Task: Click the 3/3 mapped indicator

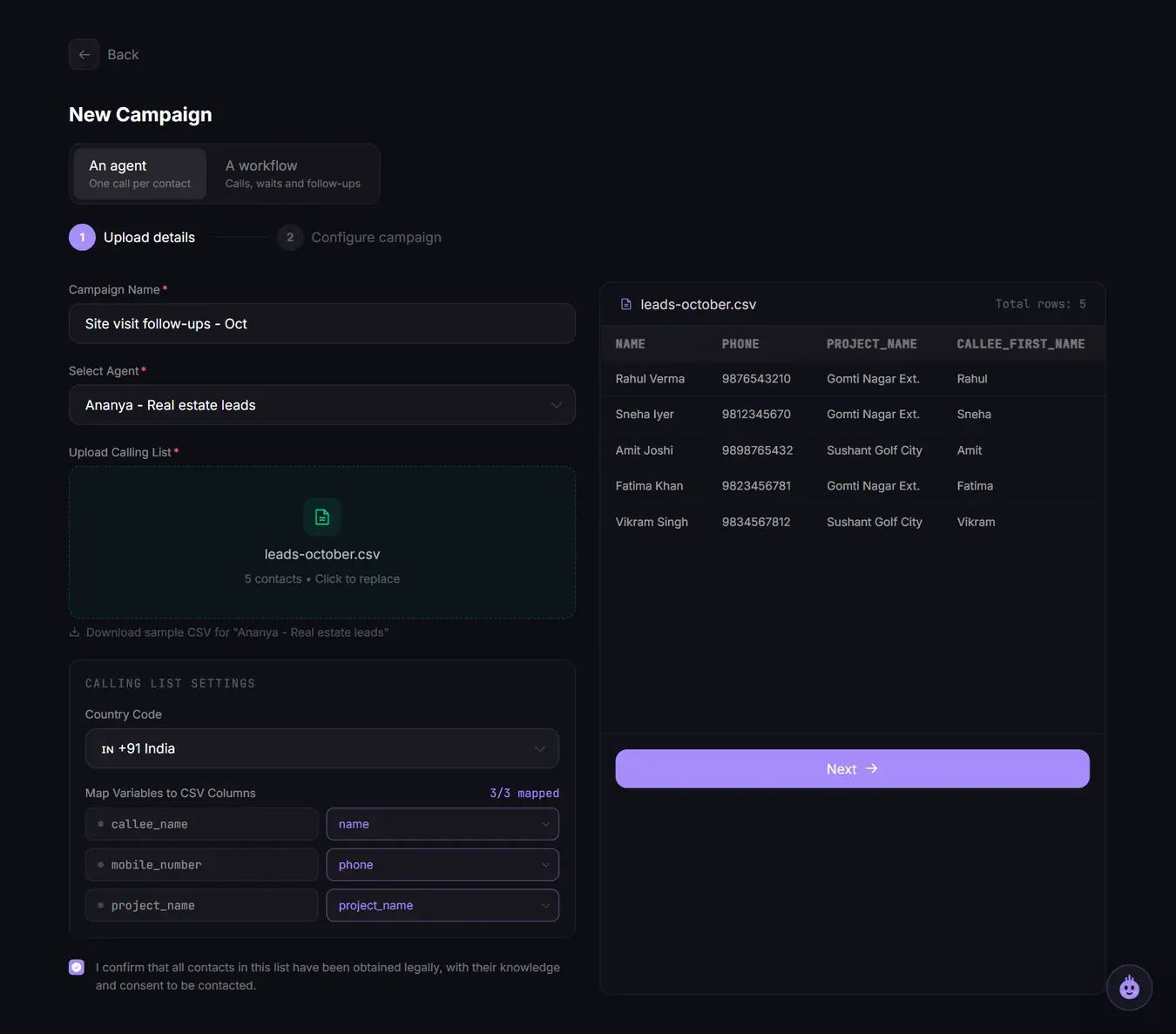Action: (x=524, y=793)
